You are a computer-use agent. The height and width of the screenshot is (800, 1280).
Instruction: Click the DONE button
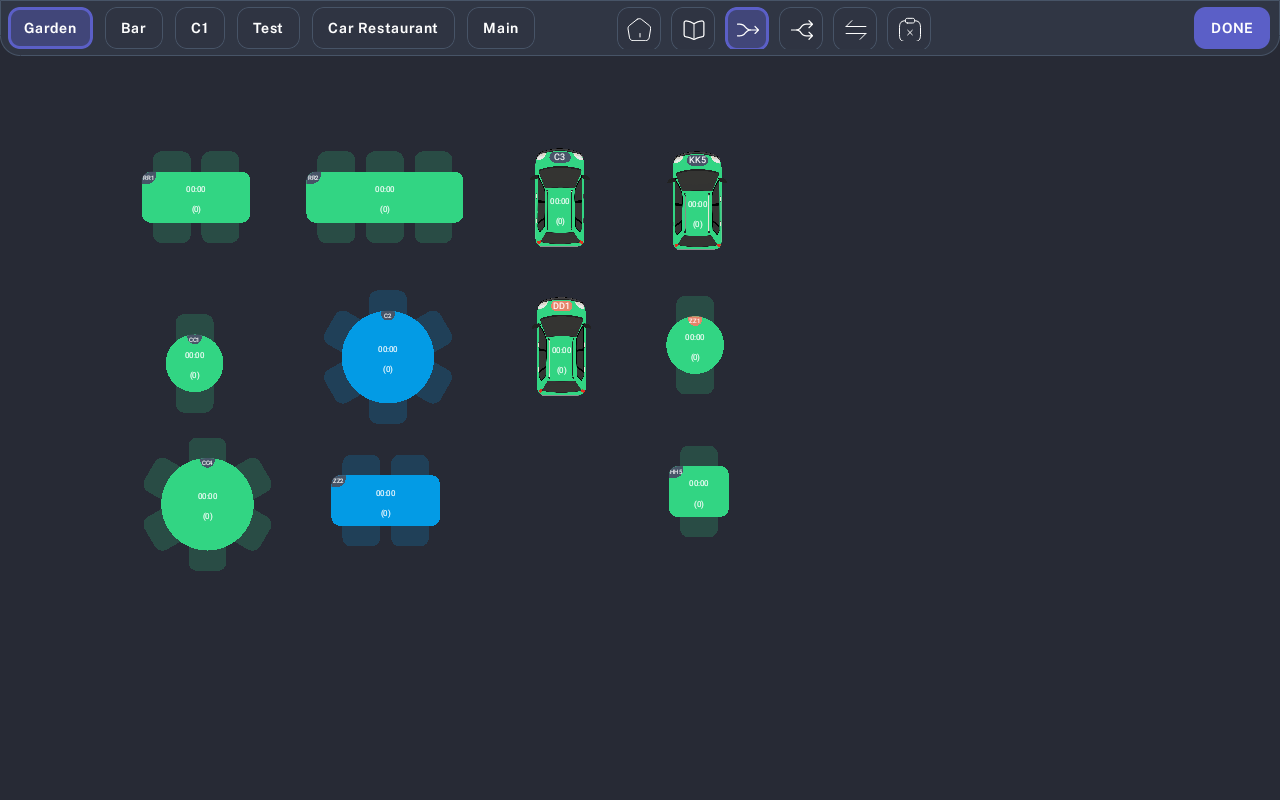(1231, 28)
